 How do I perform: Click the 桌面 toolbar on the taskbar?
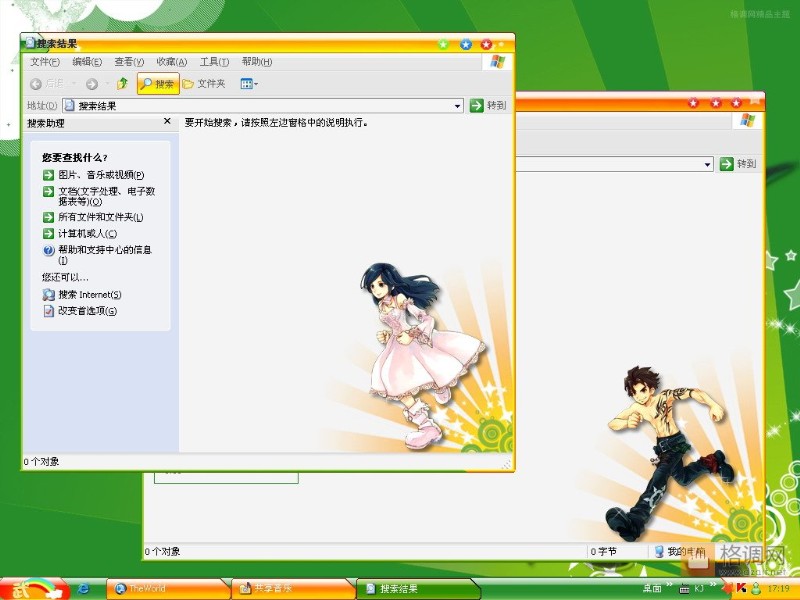click(652, 589)
